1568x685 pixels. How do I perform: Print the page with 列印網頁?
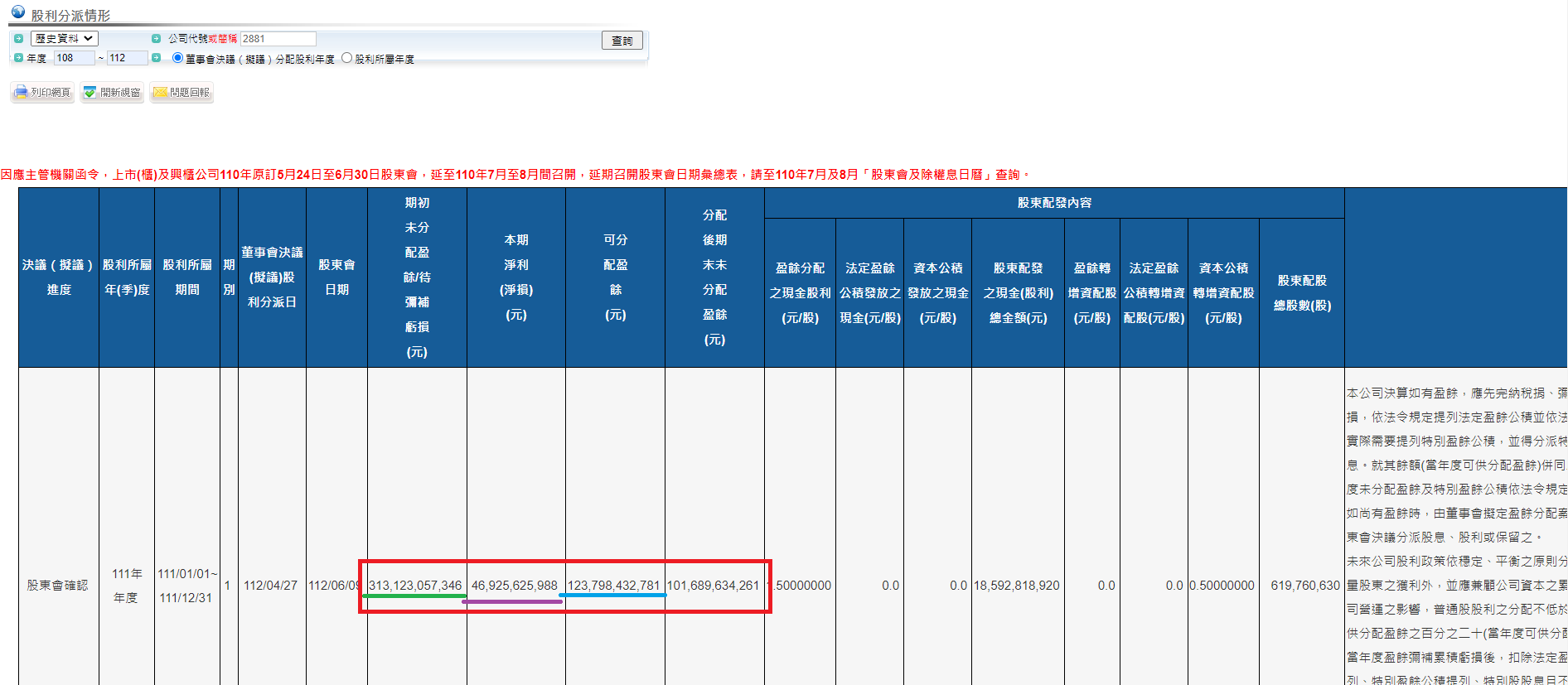click(x=42, y=93)
